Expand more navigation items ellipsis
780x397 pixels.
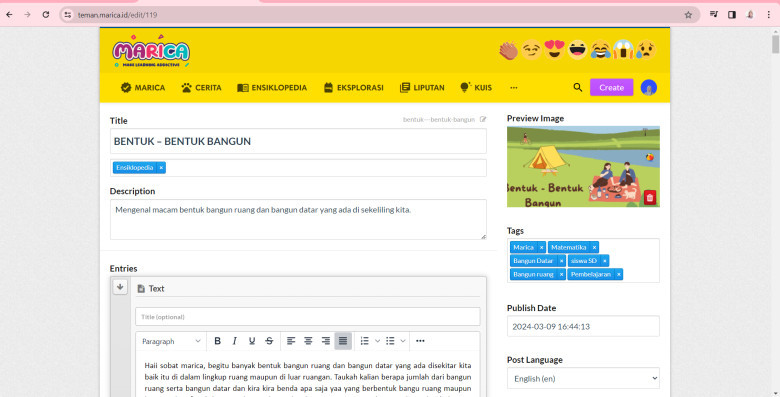click(x=514, y=88)
